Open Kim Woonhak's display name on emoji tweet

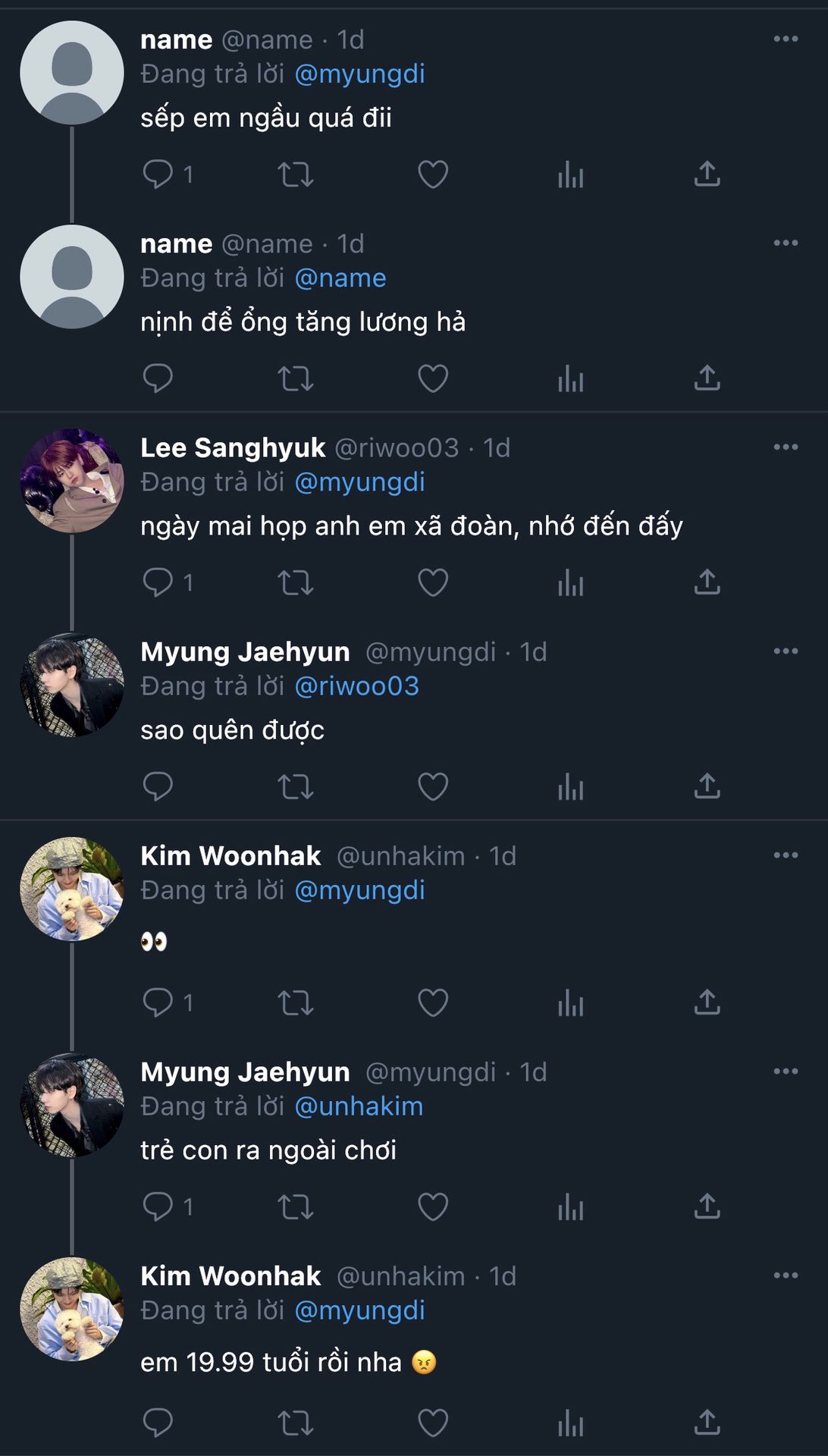(x=231, y=856)
